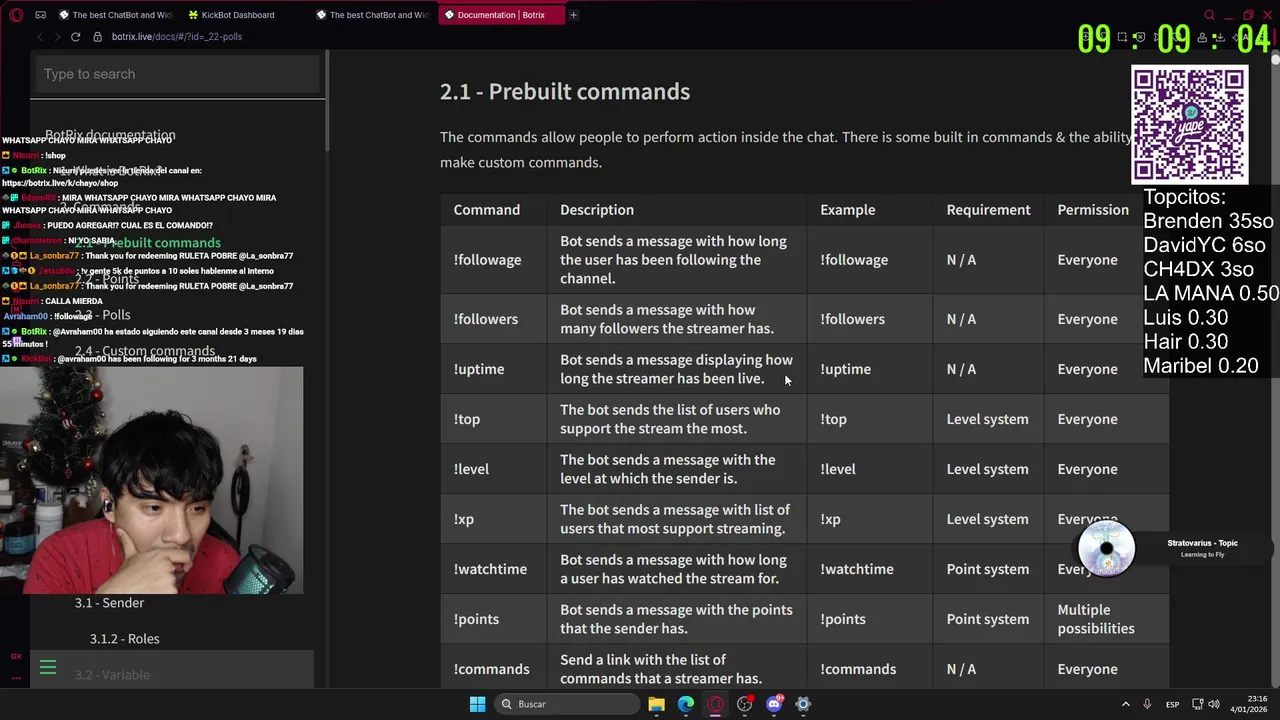Click !uptime in the Command column
Viewport: 1280px width, 720px height.
pyautogui.click(x=479, y=369)
